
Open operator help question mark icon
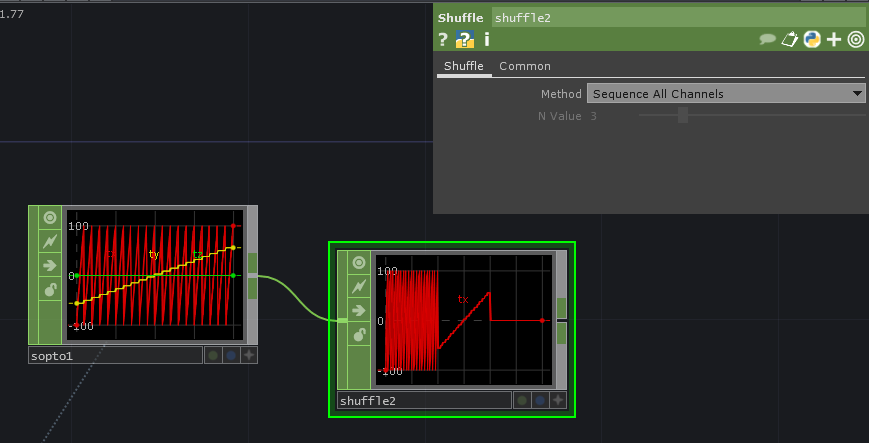(443, 40)
